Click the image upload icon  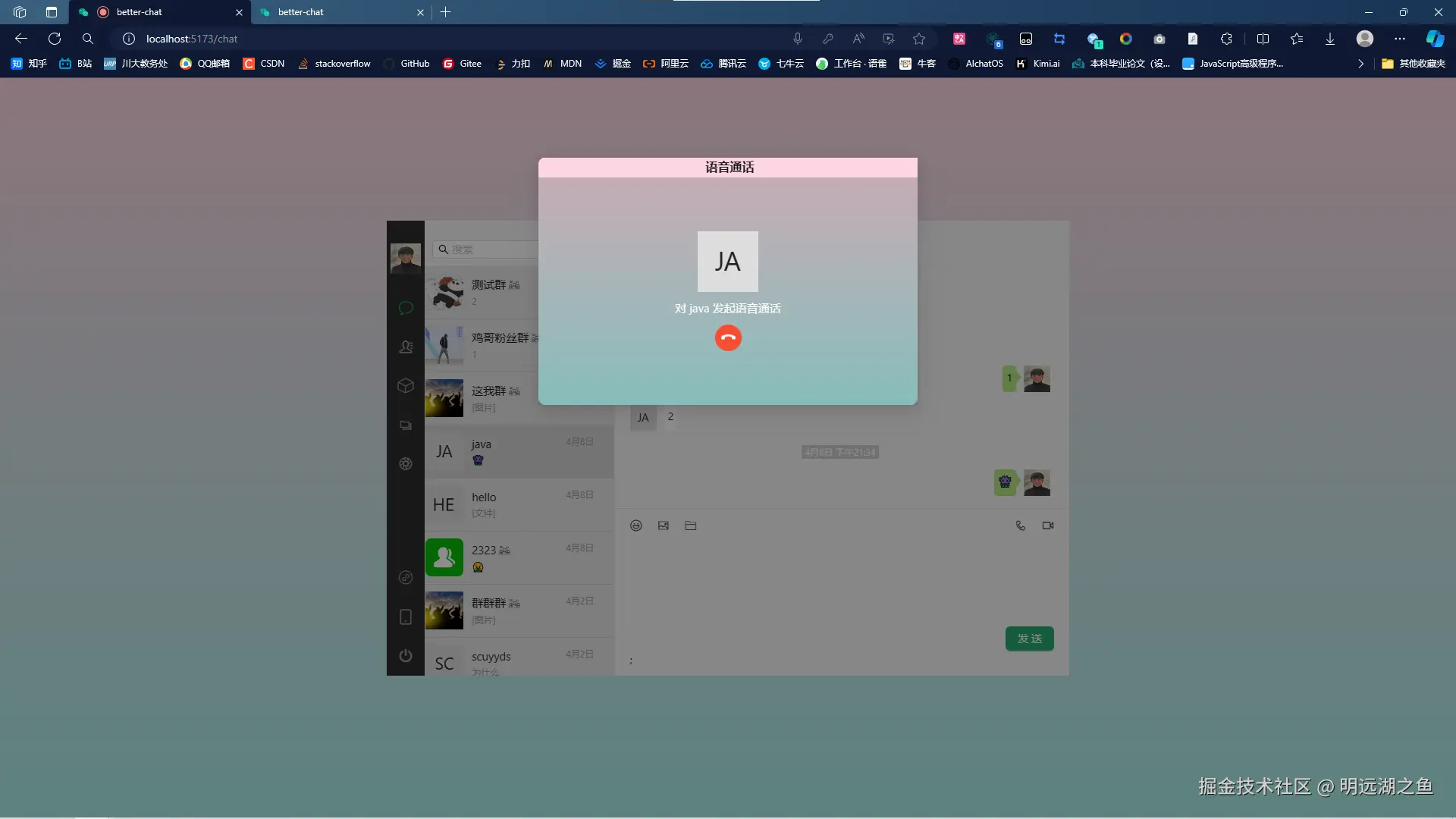pos(663,525)
